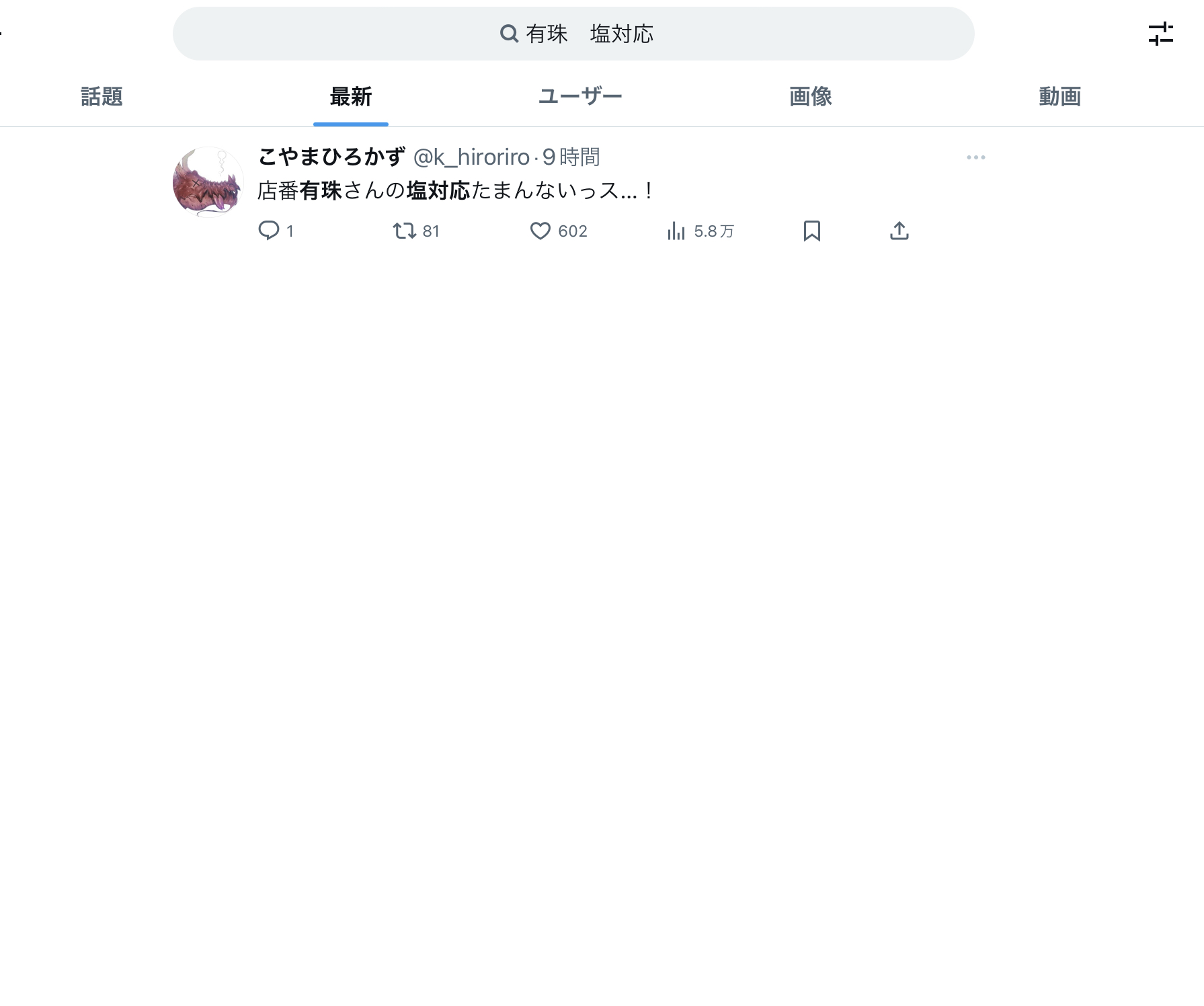1204x1006 pixels.
Task: Reply to the こやまひろかず post
Action: point(276,231)
